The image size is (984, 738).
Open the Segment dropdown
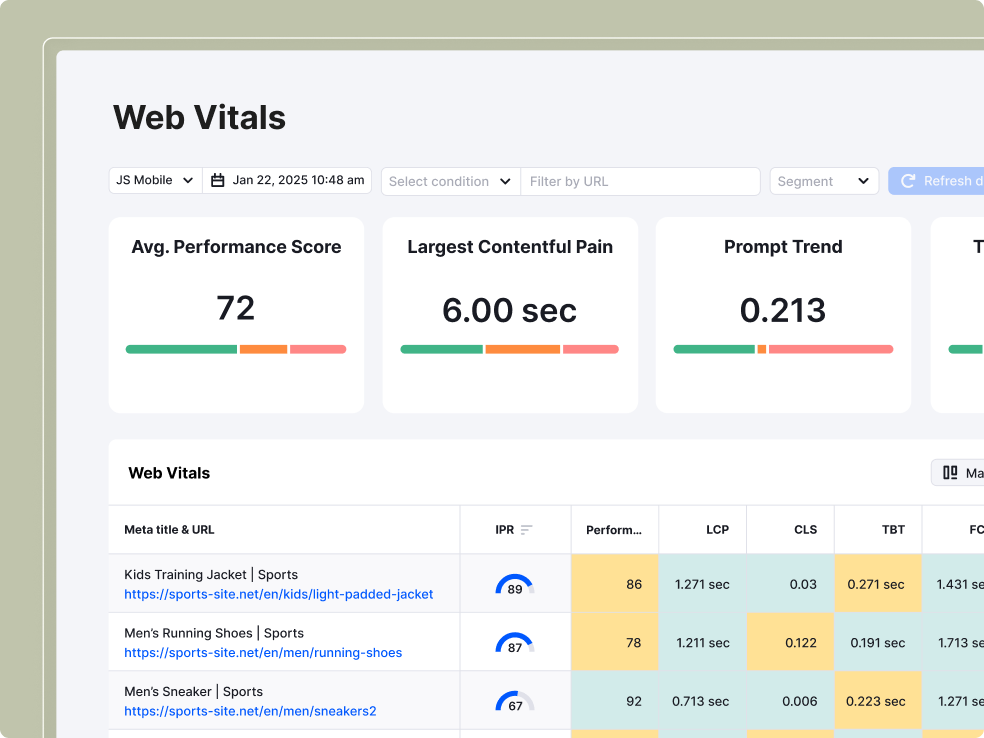[x=823, y=181]
